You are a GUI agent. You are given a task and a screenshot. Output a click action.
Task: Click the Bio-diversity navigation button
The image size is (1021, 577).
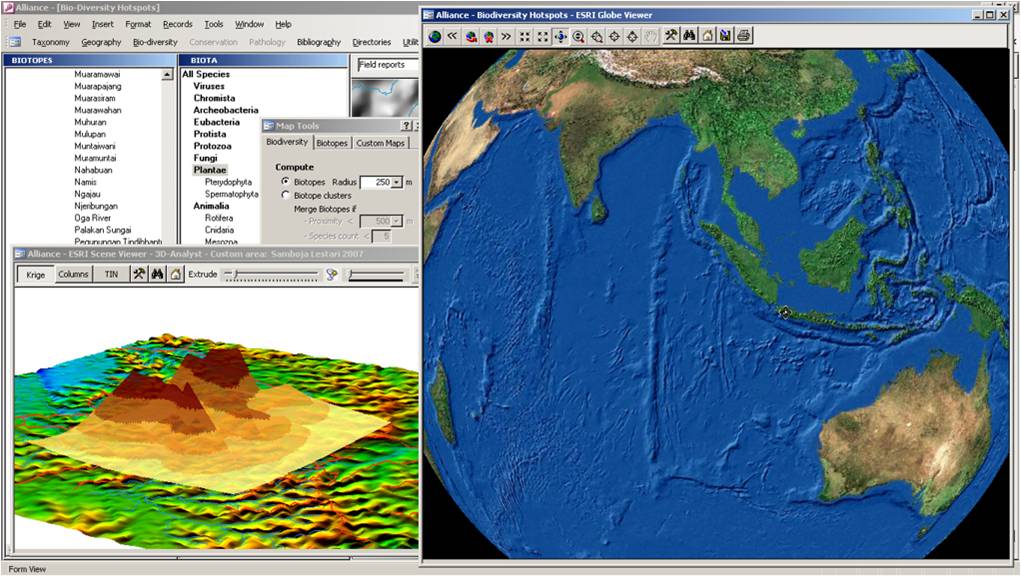[155, 42]
